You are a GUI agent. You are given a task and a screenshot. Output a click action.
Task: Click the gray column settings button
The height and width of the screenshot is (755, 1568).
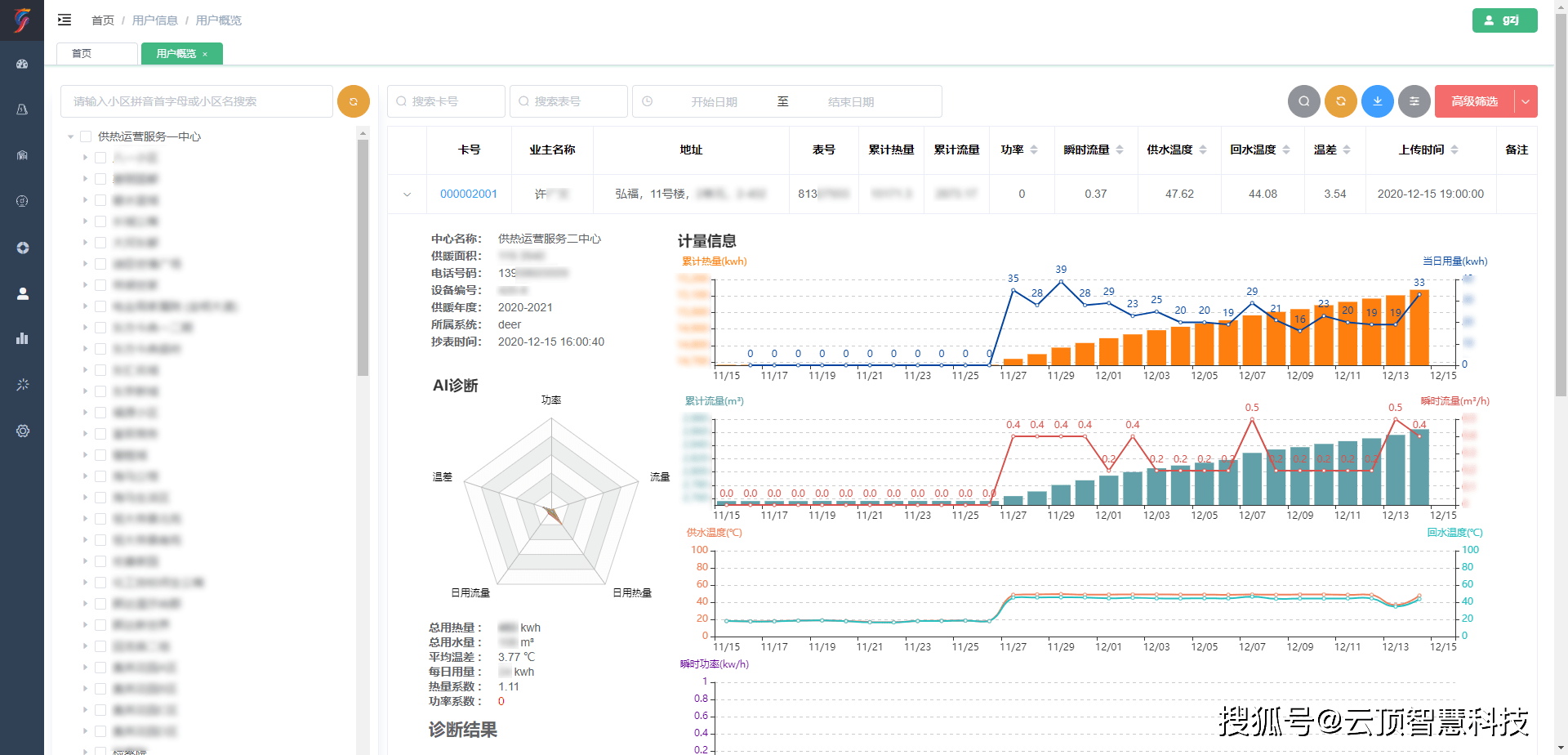point(1414,101)
